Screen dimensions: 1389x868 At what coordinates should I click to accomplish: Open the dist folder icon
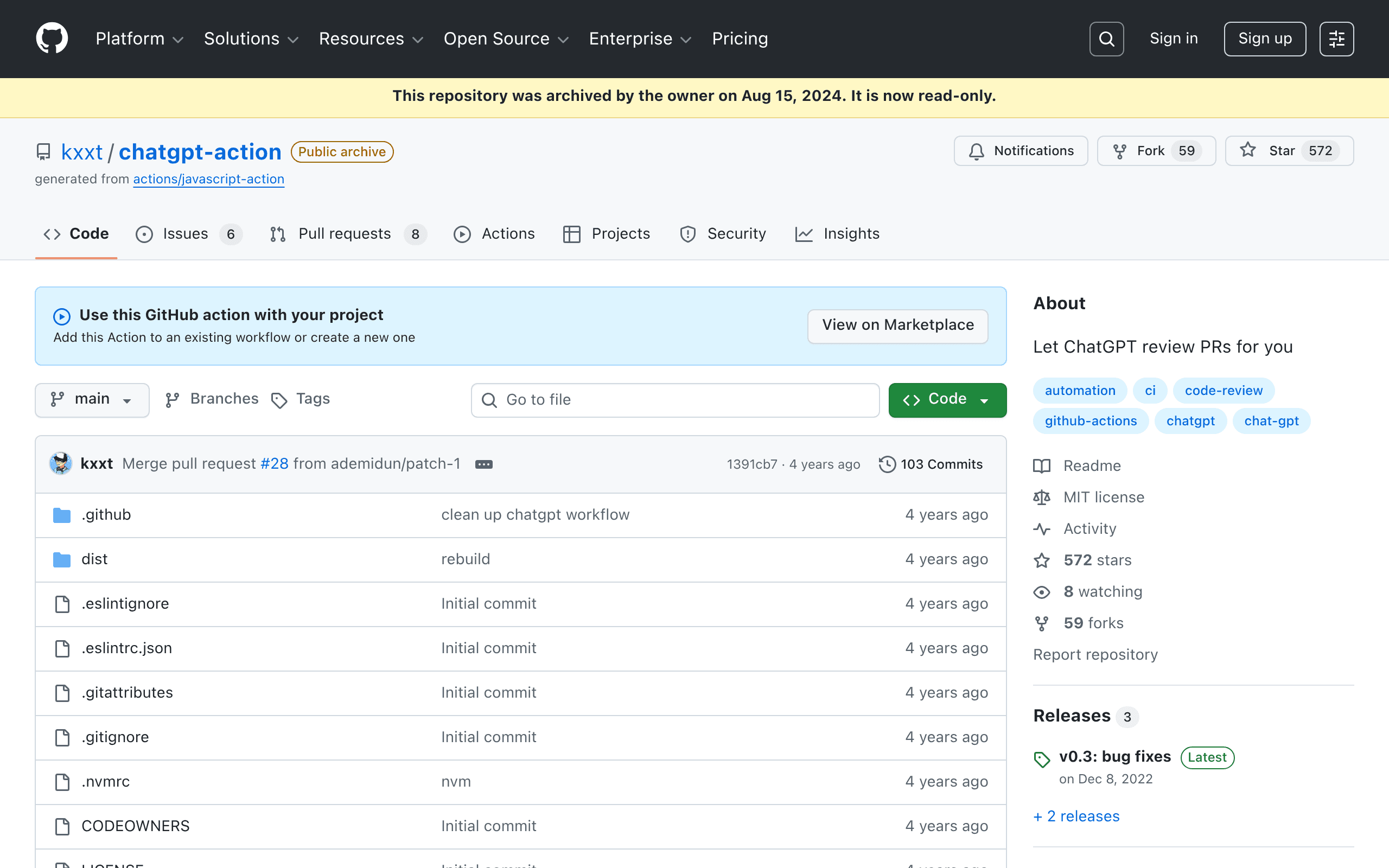62,559
